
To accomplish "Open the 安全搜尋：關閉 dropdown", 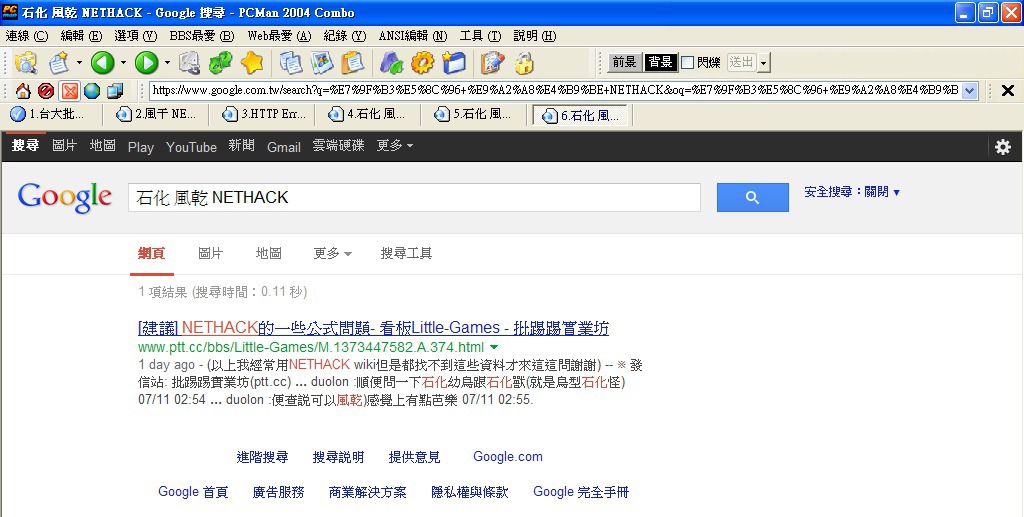I will click(852, 192).
